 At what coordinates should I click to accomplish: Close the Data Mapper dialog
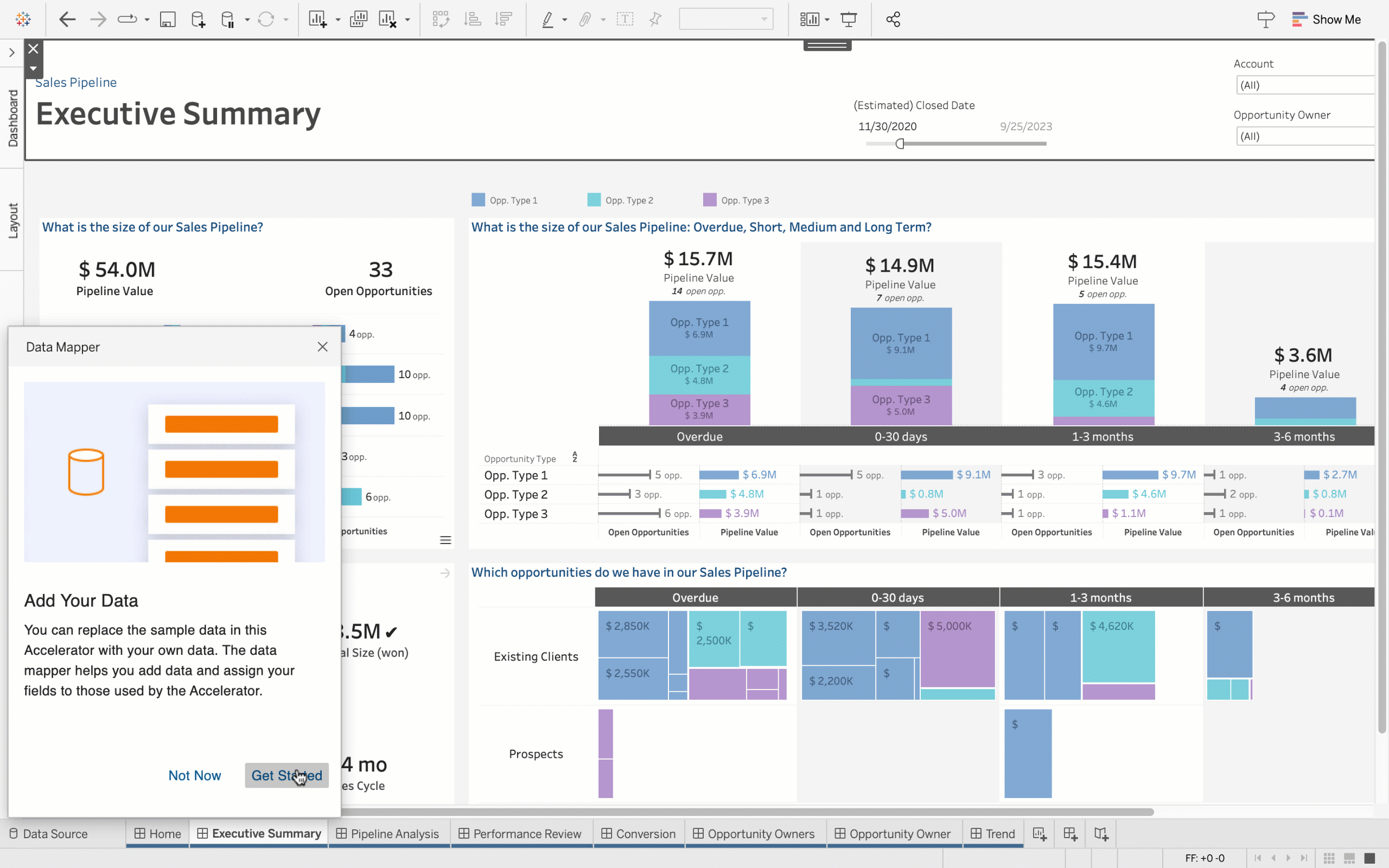(322, 347)
